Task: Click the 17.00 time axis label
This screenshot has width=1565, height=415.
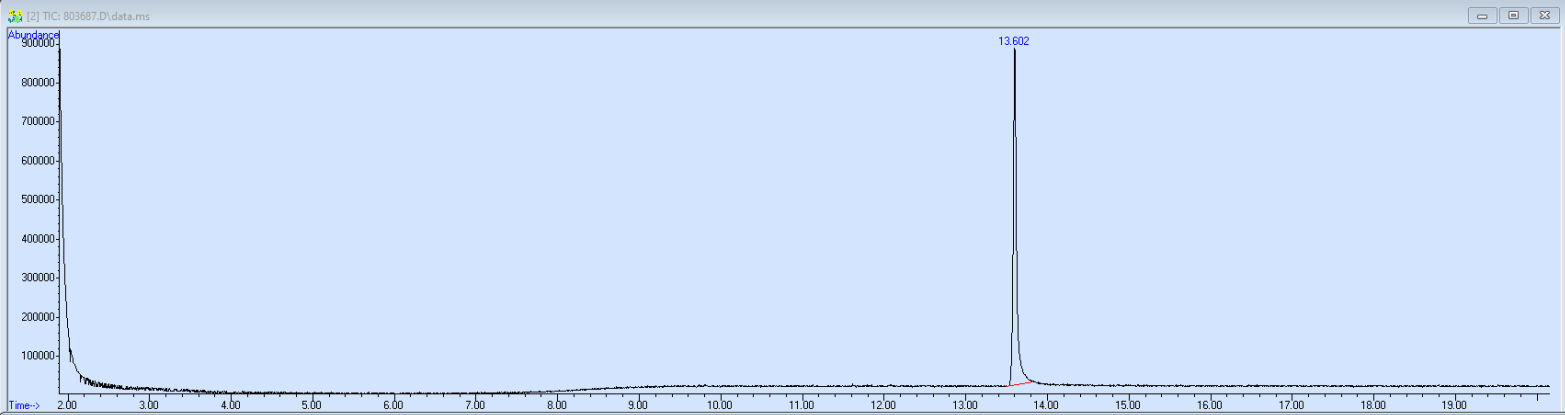Action: point(1291,405)
